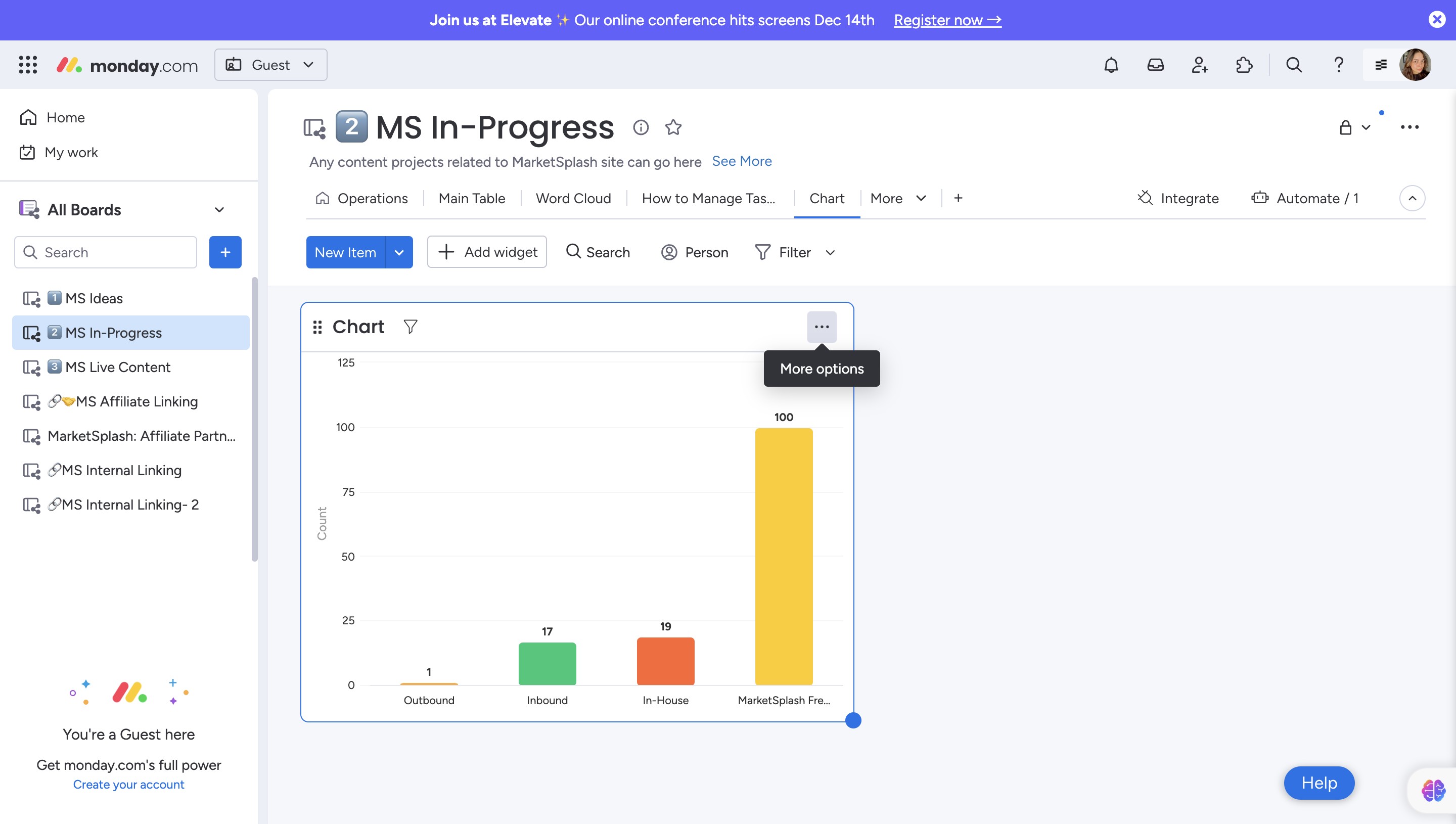This screenshot has width=1456, height=824.
Task: Click Create your account link
Action: point(128,785)
